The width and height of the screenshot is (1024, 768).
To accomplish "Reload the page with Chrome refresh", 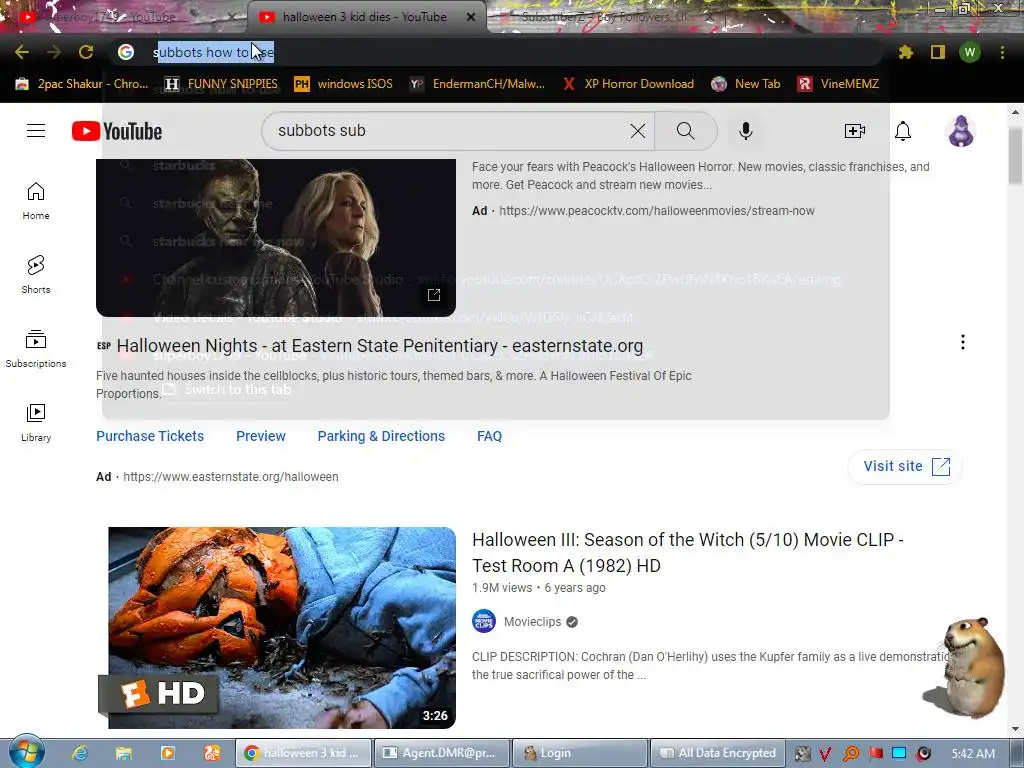I will [86, 52].
